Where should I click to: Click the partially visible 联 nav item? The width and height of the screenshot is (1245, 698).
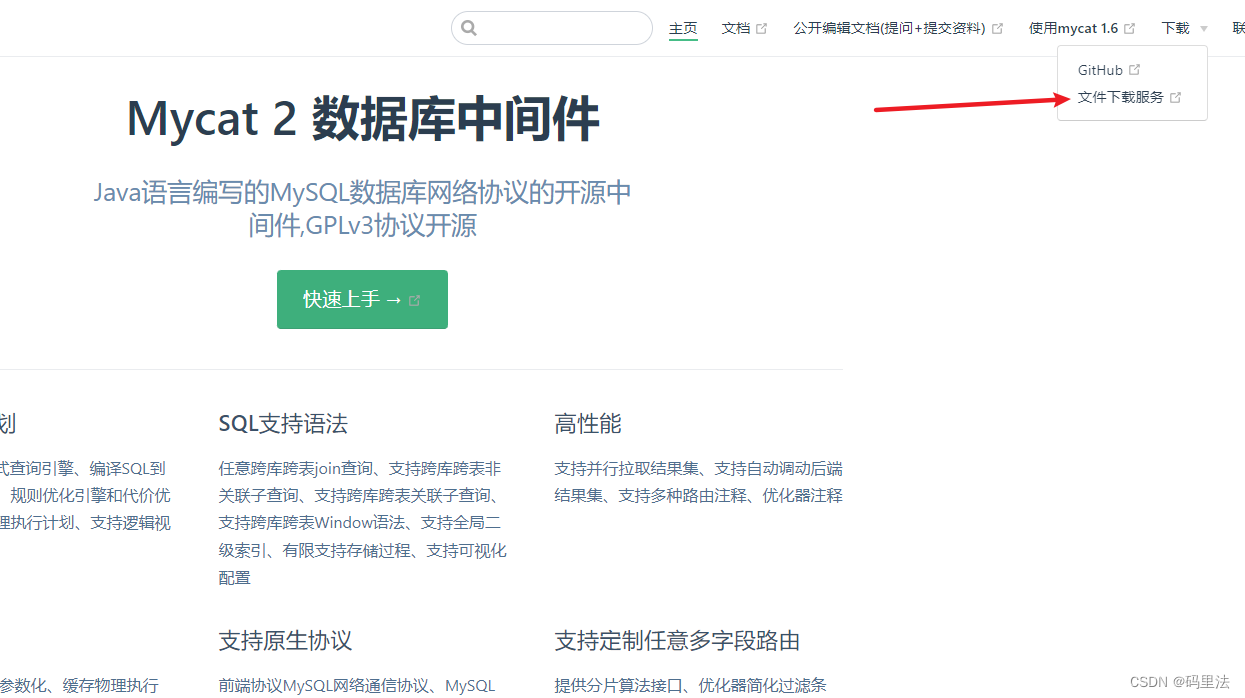(x=1240, y=27)
